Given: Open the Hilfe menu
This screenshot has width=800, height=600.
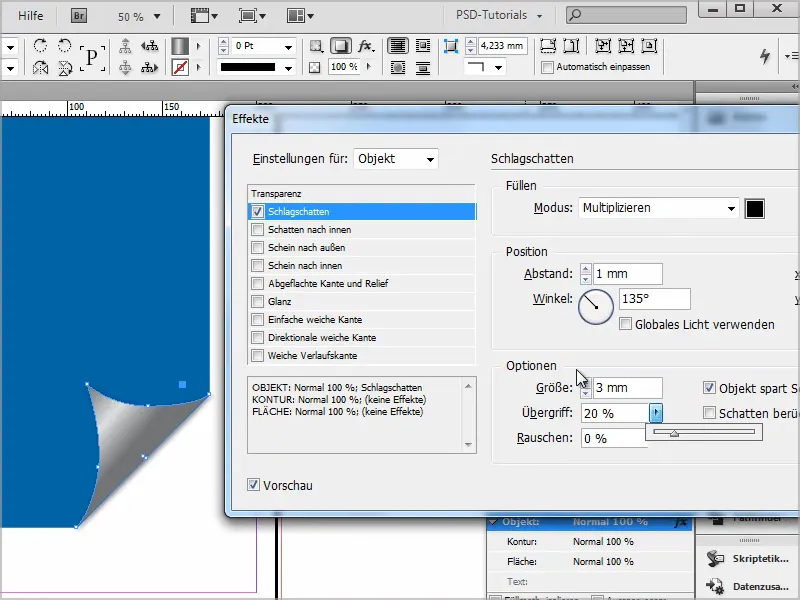Looking at the screenshot, I should tap(31, 16).
